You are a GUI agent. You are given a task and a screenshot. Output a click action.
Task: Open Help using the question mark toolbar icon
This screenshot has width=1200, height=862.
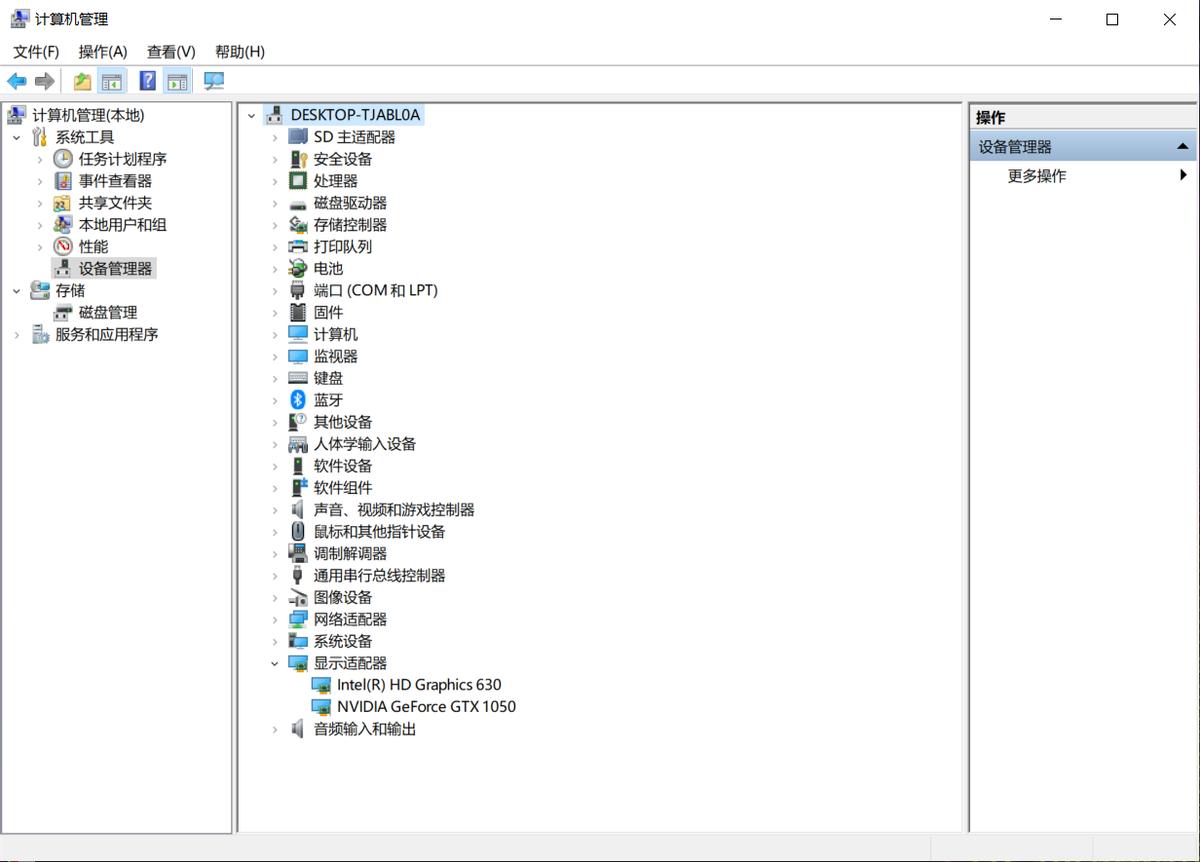tap(146, 80)
